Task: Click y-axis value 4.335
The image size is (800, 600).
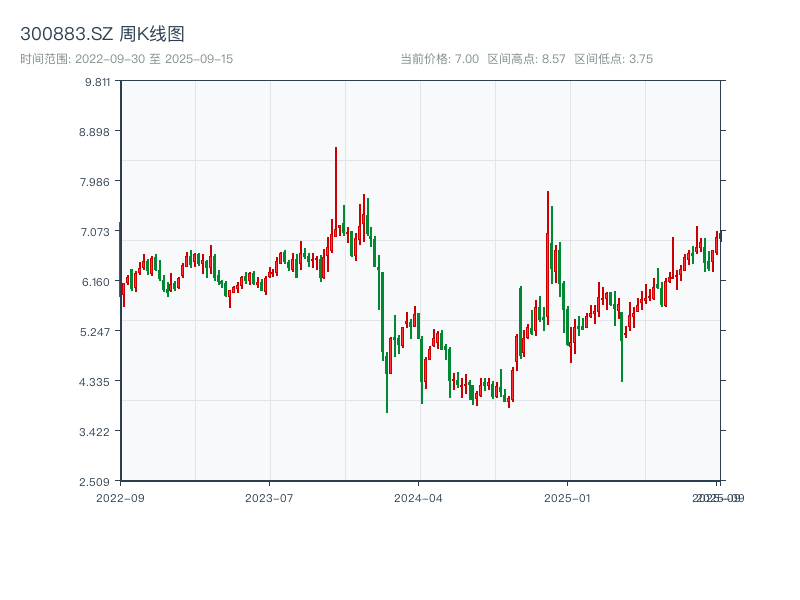Action: click(94, 382)
